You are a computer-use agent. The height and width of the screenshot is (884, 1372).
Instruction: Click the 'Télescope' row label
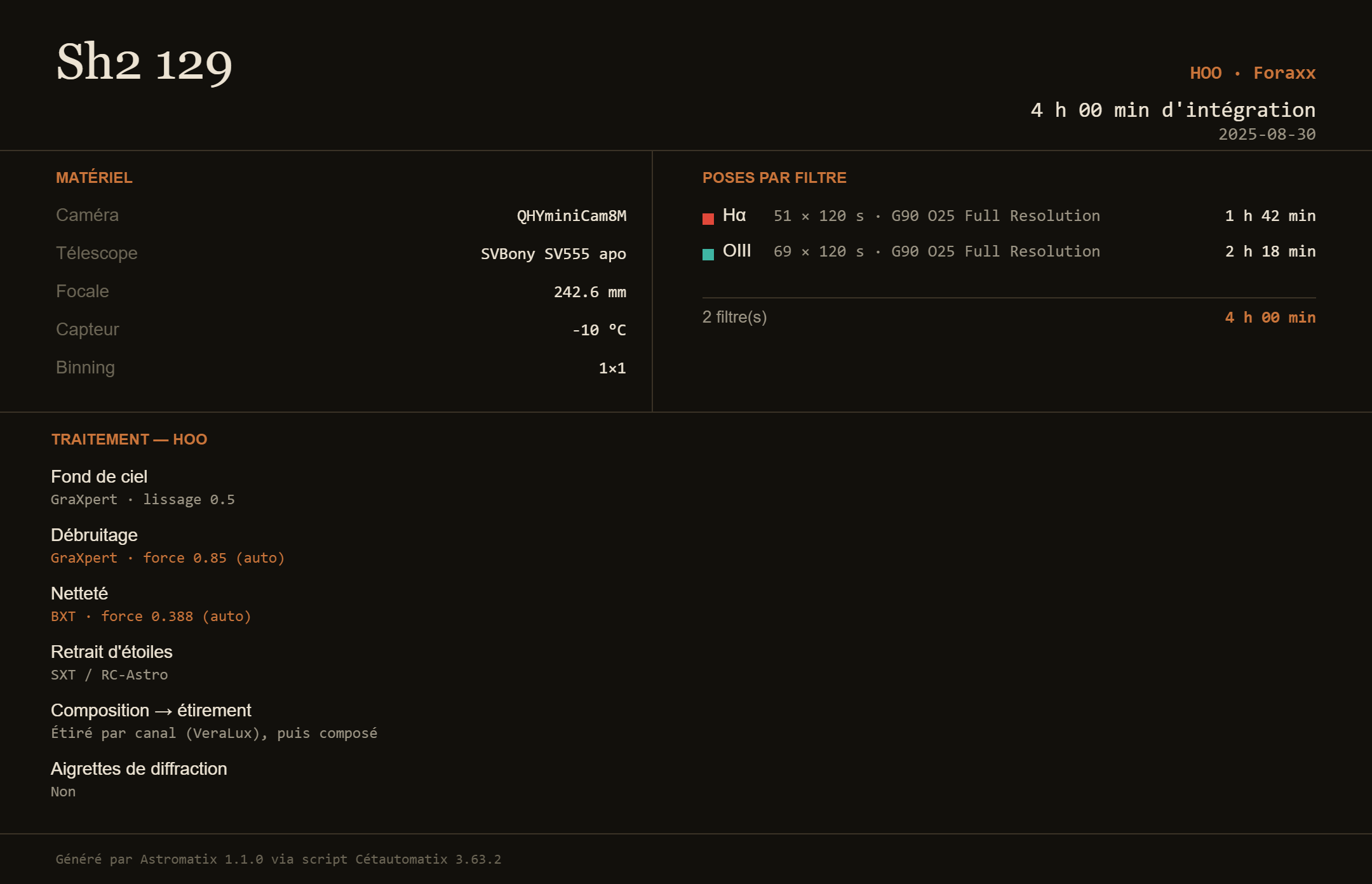point(97,253)
